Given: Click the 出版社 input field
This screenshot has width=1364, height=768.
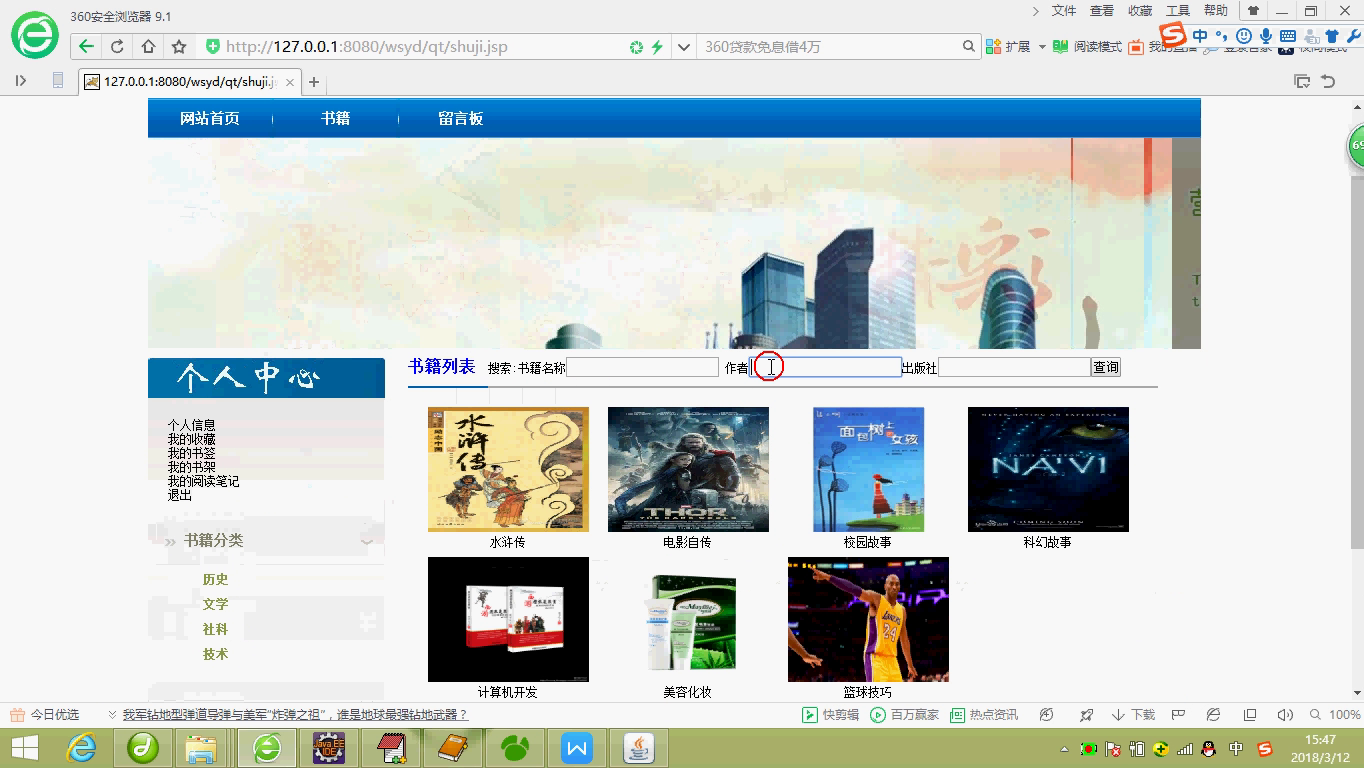Looking at the screenshot, I should (x=1014, y=367).
